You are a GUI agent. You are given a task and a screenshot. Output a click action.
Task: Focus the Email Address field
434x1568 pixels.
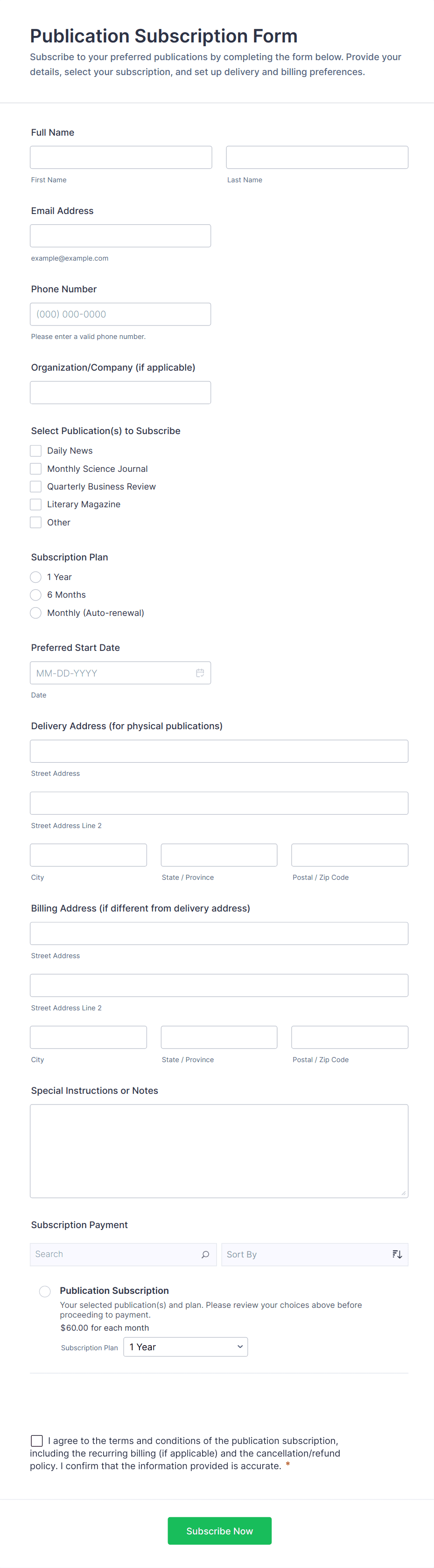click(x=120, y=235)
